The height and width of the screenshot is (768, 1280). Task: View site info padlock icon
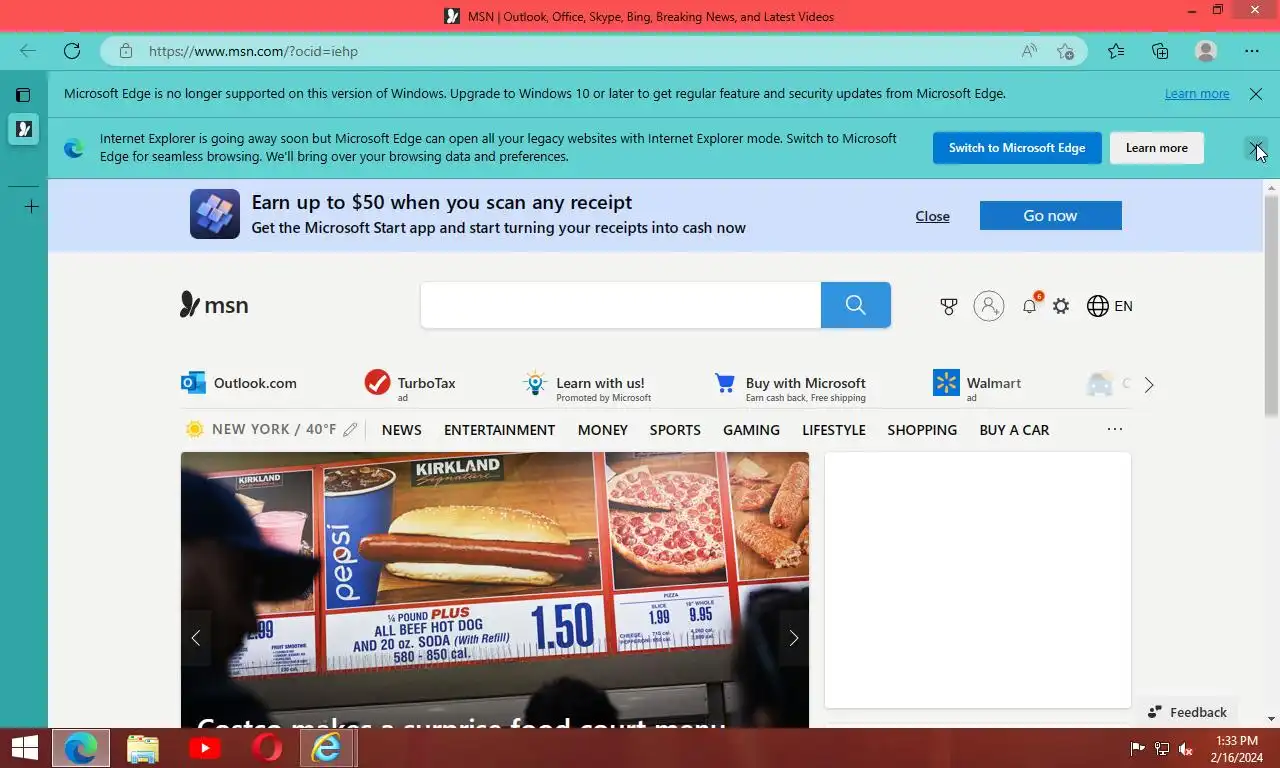pyautogui.click(x=125, y=51)
